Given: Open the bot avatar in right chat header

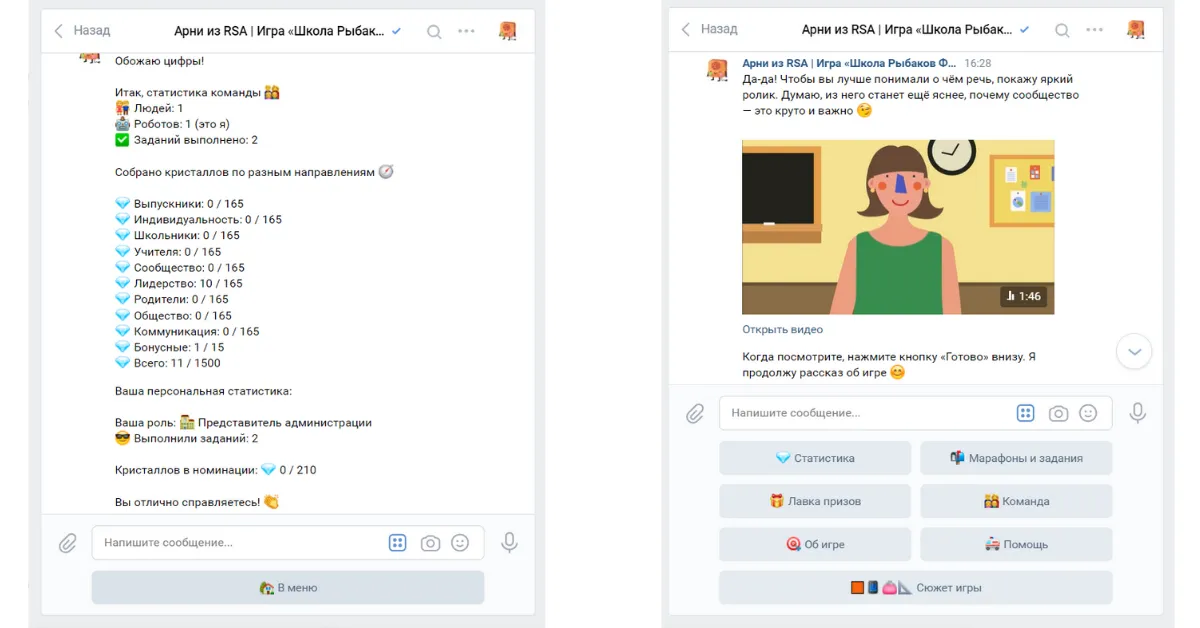Looking at the screenshot, I should pyautogui.click(x=1135, y=30).
